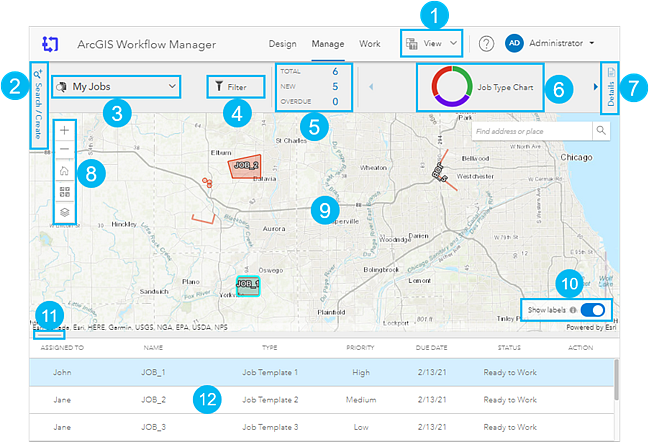Click the AD administrator avatar
Image resolution: width=649 pixels, height=442 pixels.
point(514,43)
